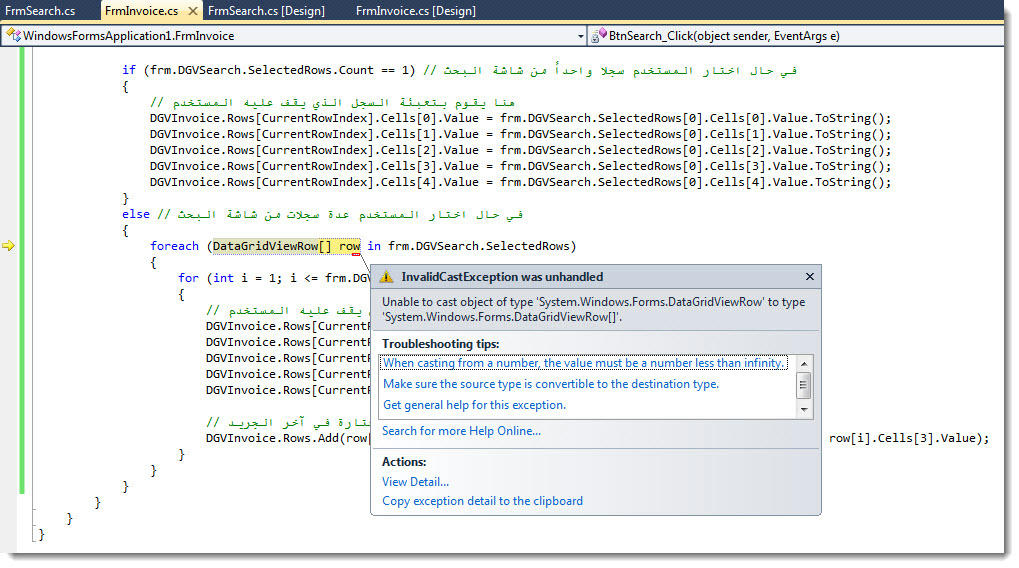1019x568 pixels.
Task: Close the FrmInvoice.cs tab with its X
Action: pos(192,11)
